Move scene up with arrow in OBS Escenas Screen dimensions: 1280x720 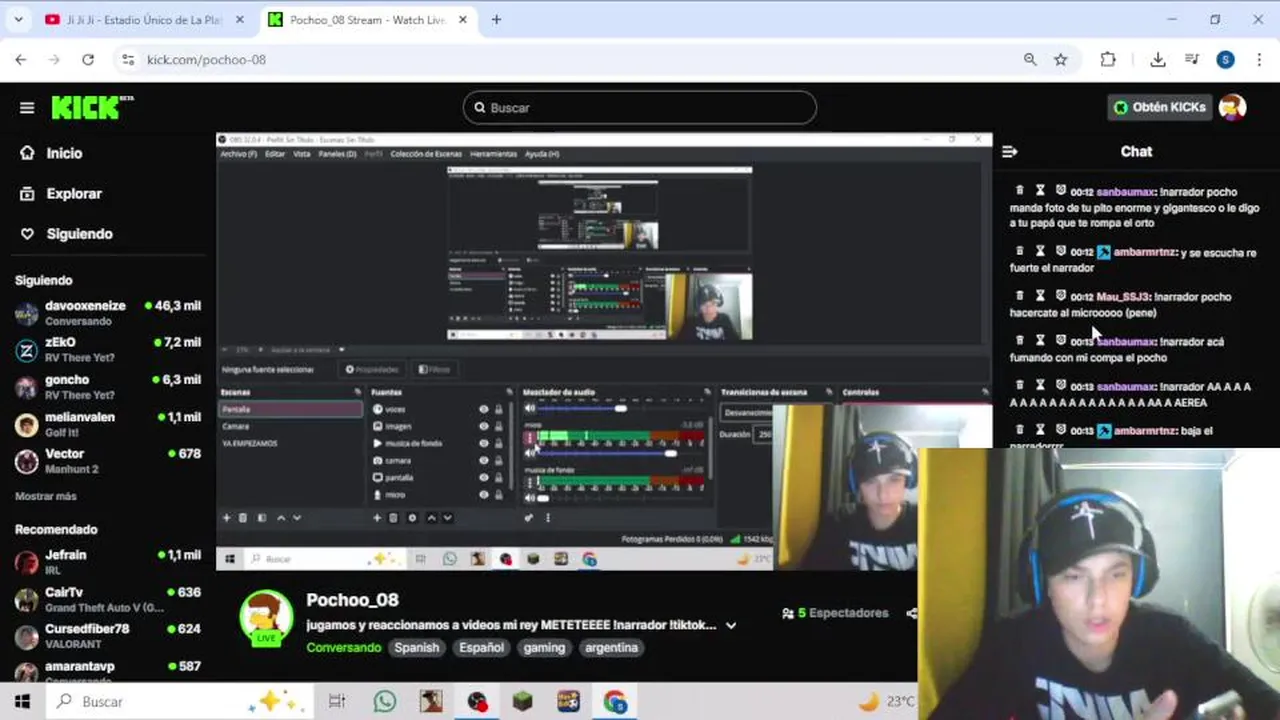tap(281, 518)
